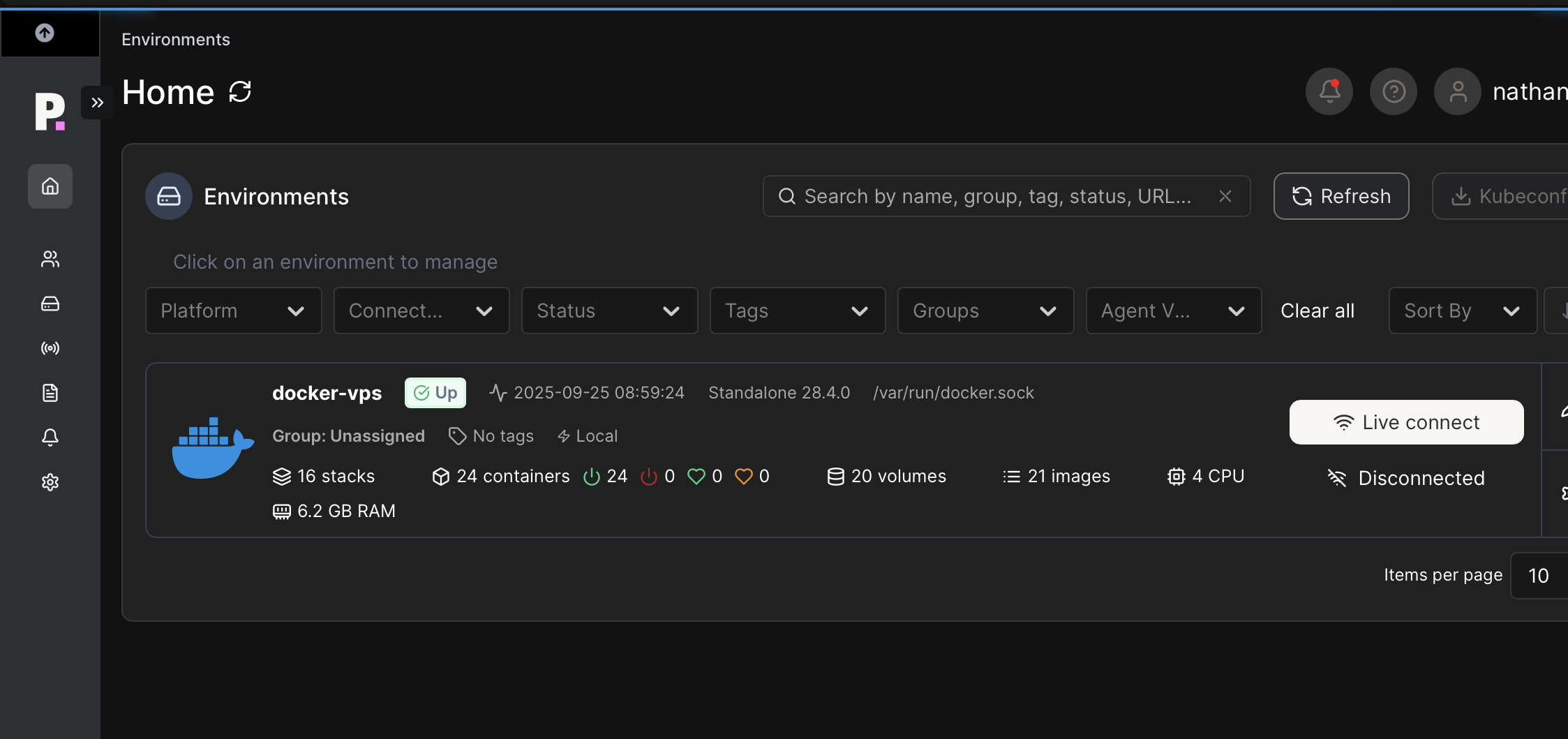Open the Sort By dropdown
This screenshot has width=1568, height=739.
(1462, 311)
